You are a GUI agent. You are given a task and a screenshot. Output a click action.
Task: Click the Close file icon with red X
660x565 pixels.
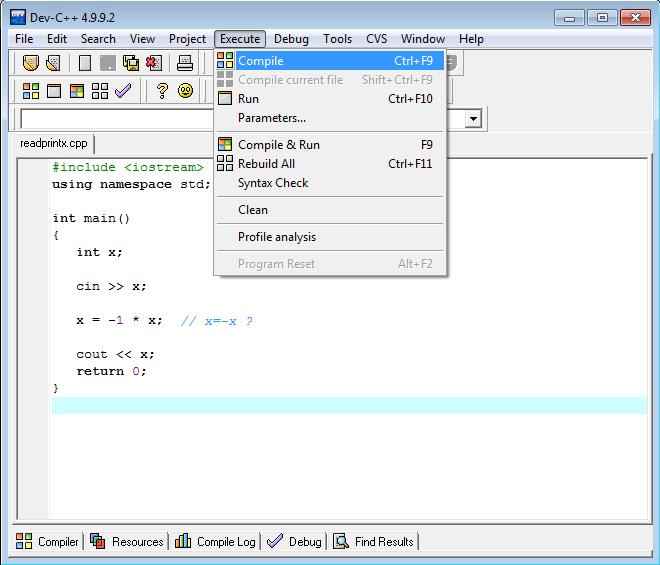[154, 63]
